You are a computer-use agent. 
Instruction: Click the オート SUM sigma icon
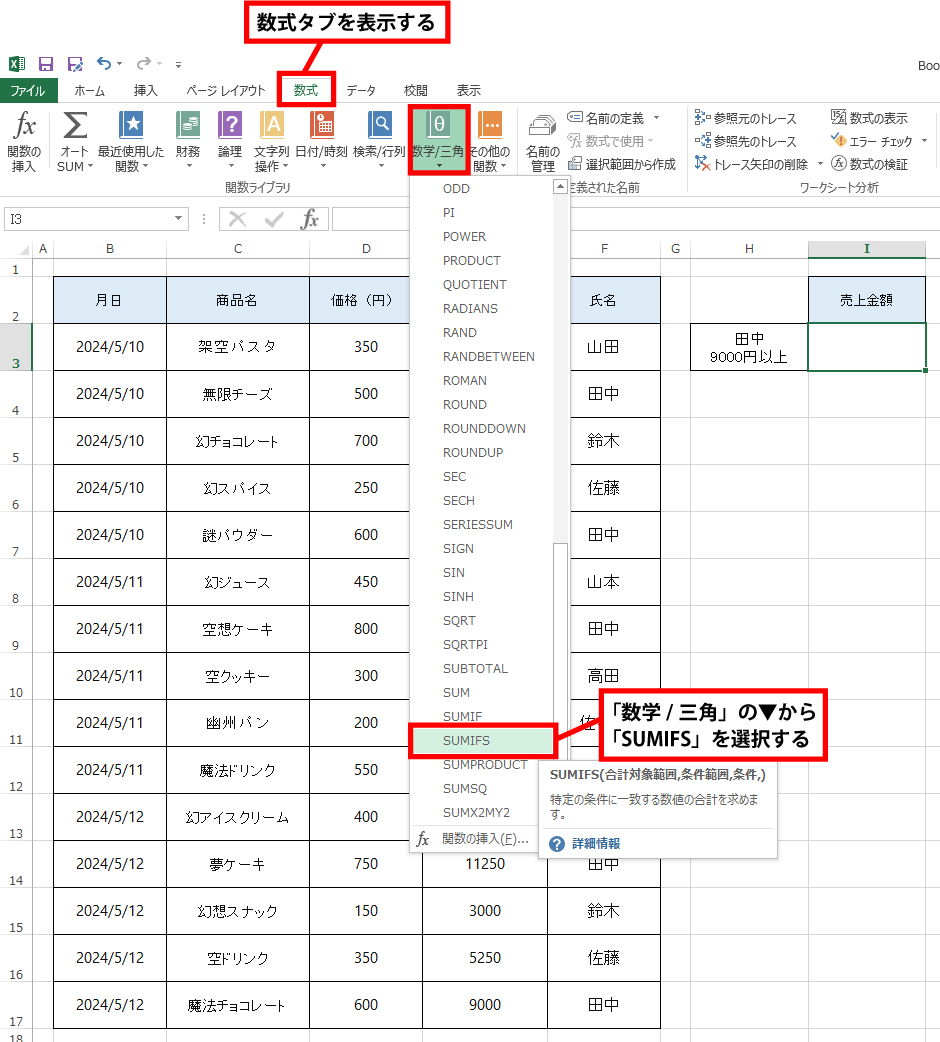[74, 125]
